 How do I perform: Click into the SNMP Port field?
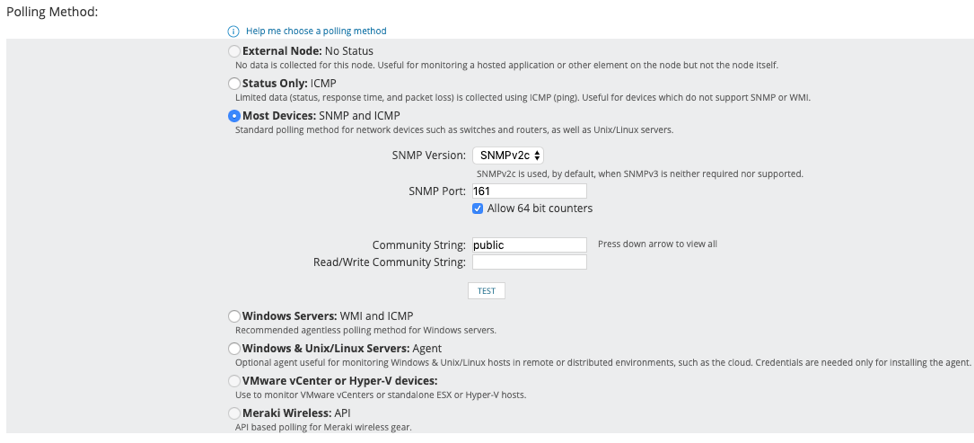(529, 191)
